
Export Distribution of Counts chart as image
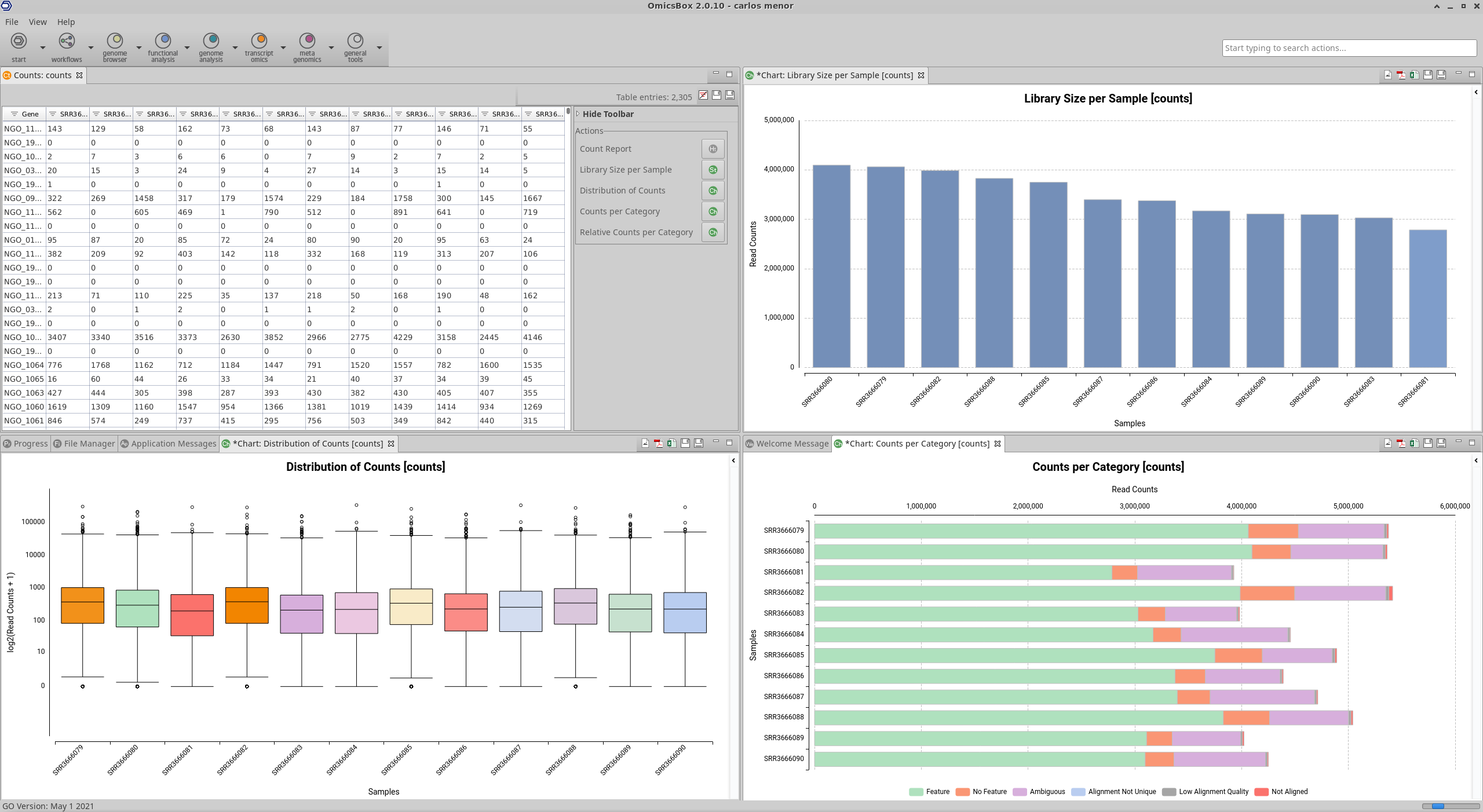[645, 443]
